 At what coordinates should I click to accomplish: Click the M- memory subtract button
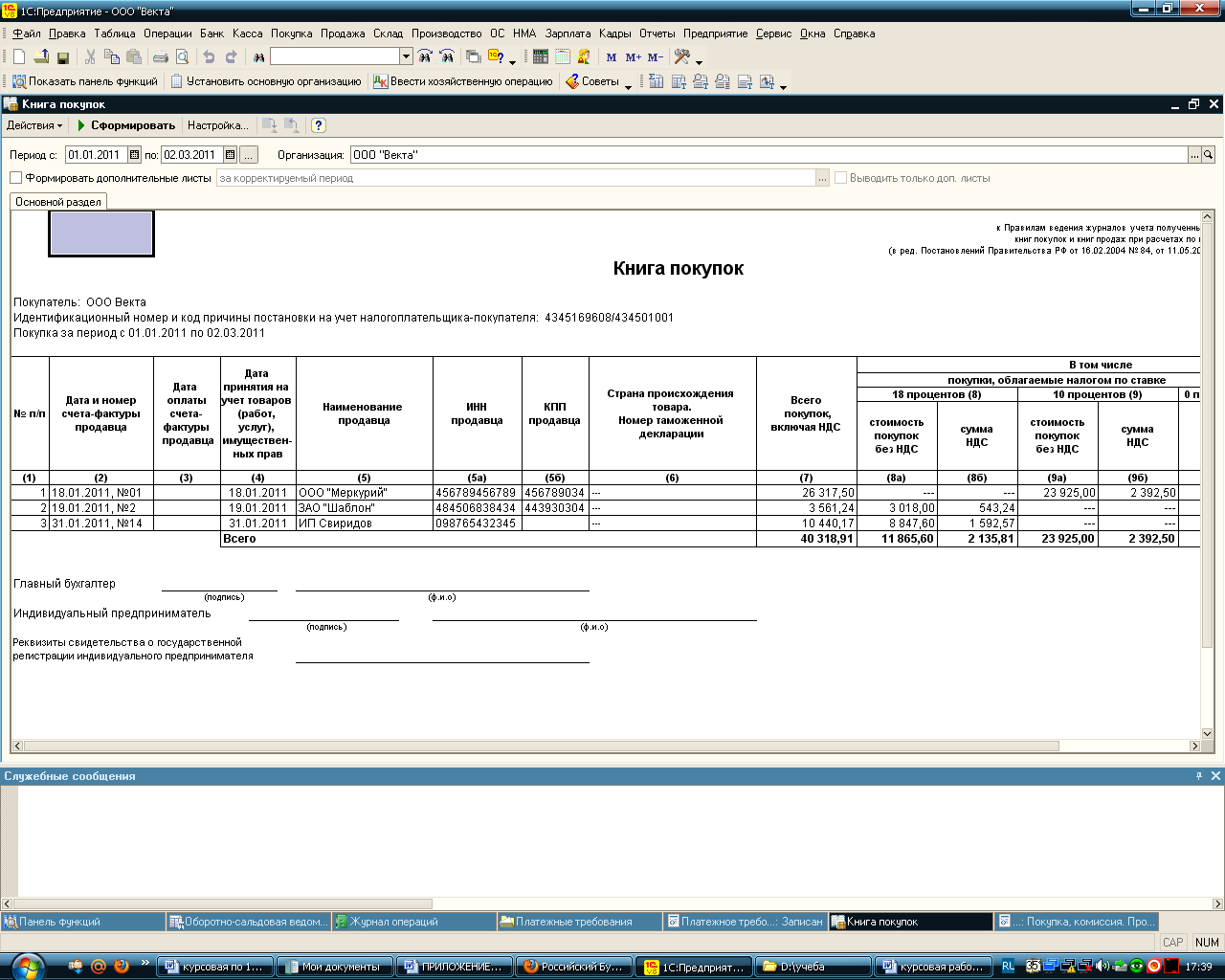(655, 57)
